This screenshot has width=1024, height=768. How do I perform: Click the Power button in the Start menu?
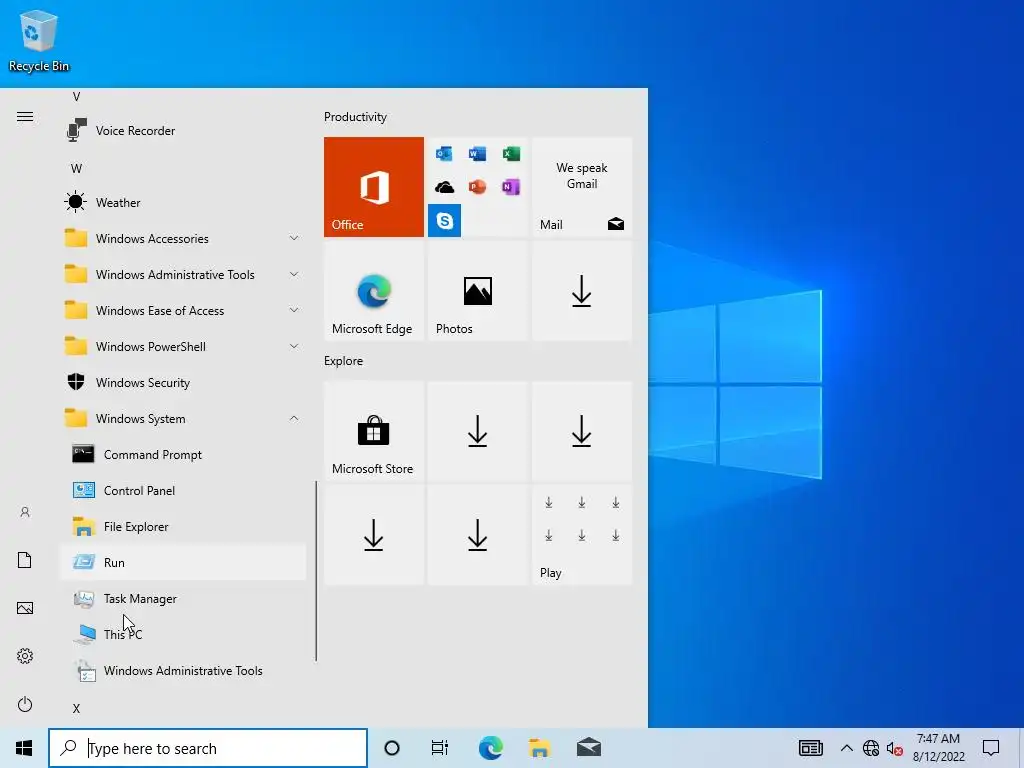pos(25,704)
